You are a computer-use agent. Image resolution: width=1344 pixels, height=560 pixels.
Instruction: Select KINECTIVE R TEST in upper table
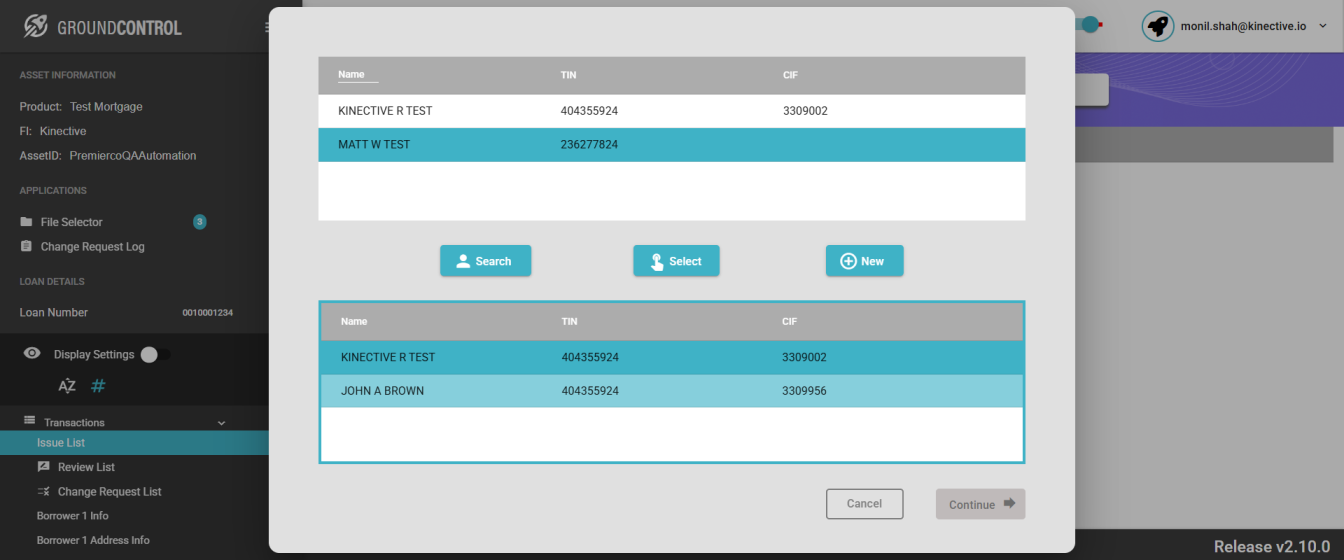[672, 111]
